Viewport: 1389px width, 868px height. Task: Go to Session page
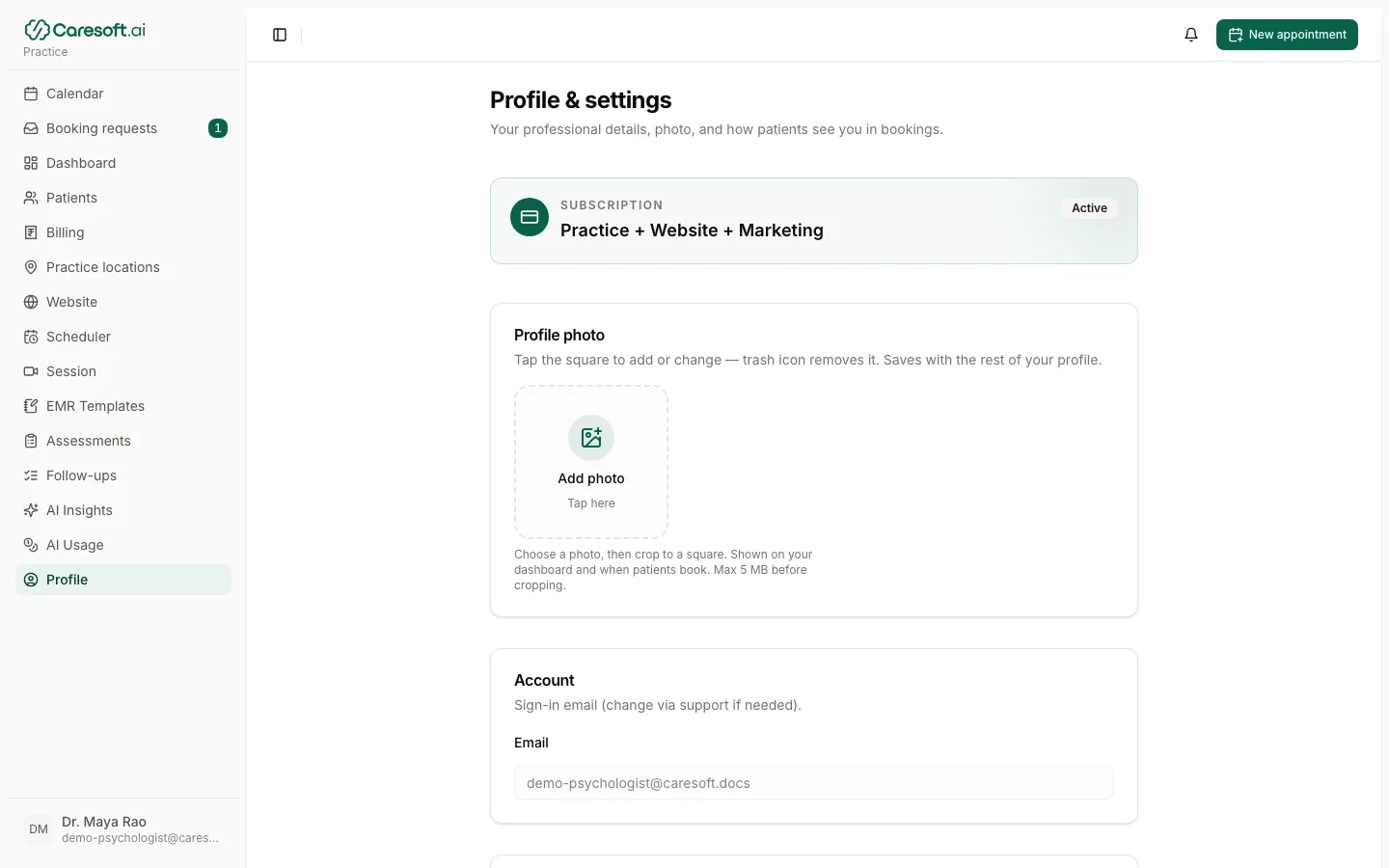point(123,371)
